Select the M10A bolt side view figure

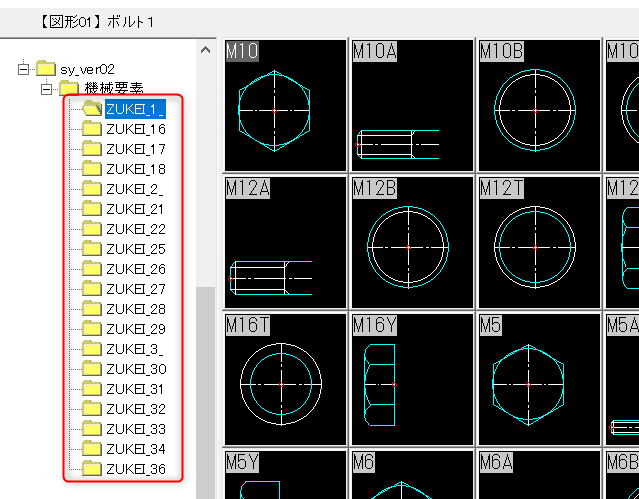[412, 106]
